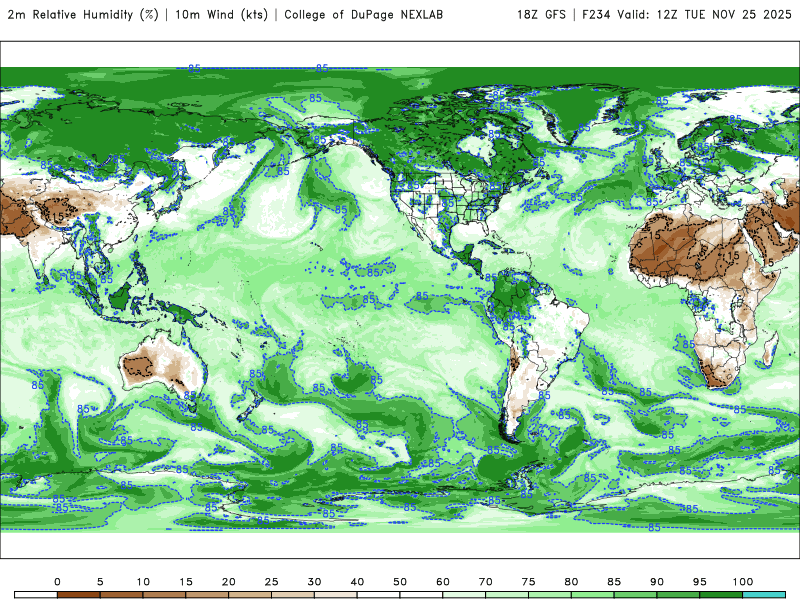
Task: Click the legend value "50"
Action: 400,582
